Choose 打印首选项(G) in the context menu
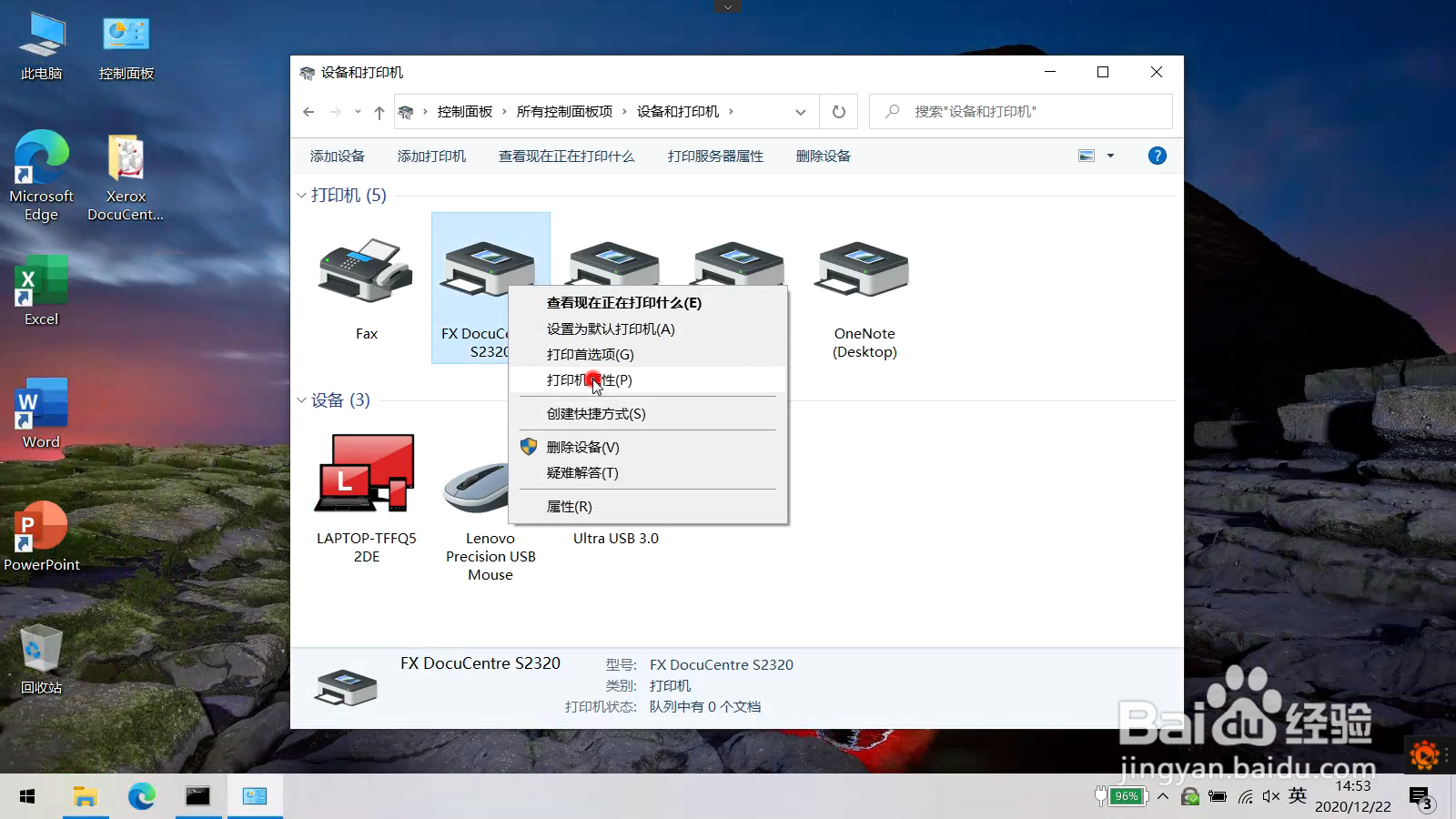This screenshot has width=1456, height=819. click(588, 355)
